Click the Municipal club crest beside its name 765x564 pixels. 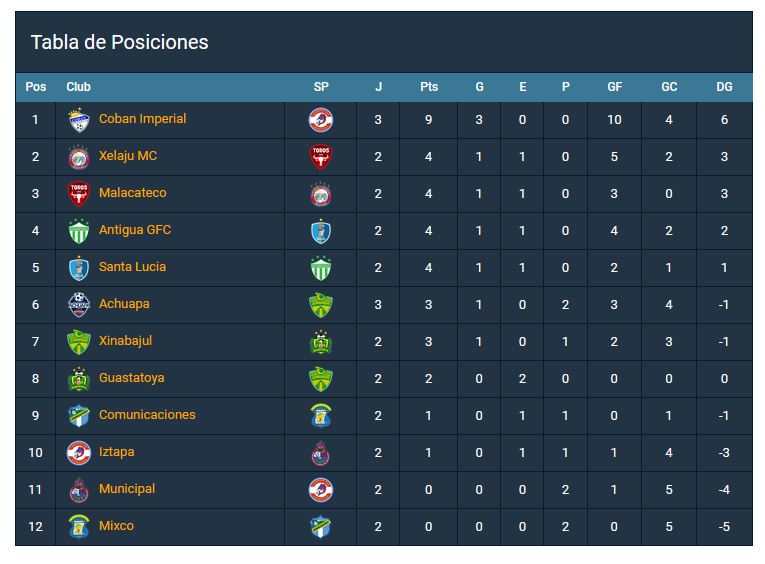(x=79, y=490)
